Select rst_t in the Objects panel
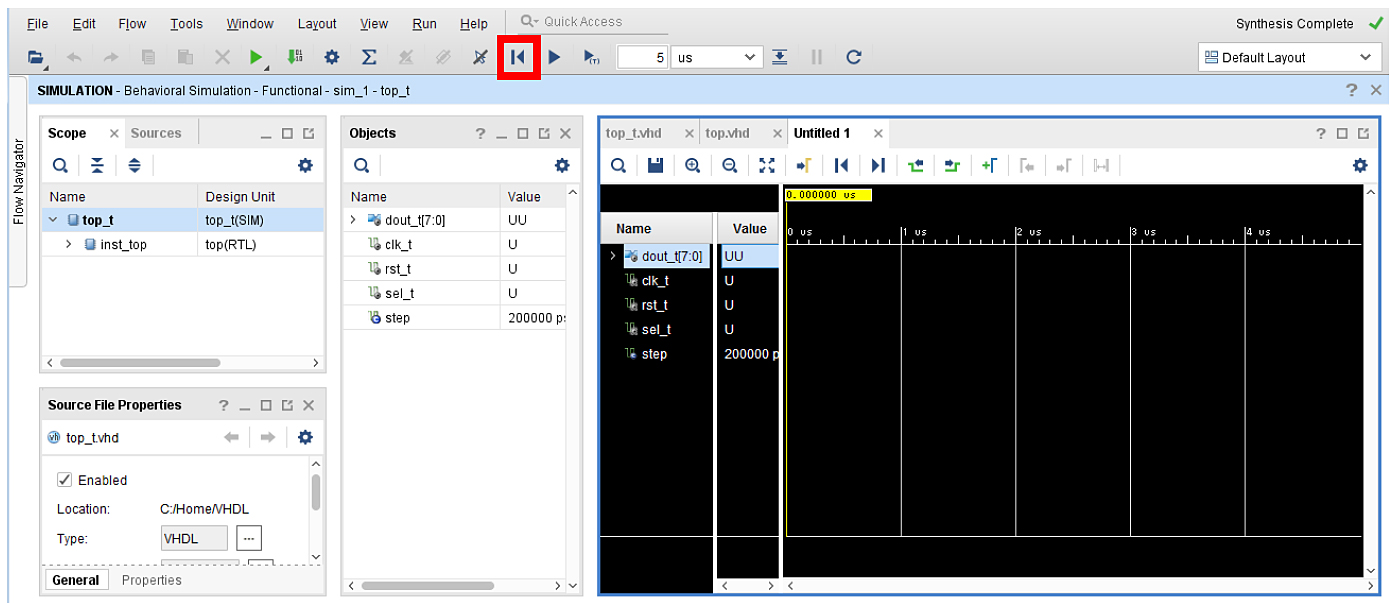 [x=398, y=269]
